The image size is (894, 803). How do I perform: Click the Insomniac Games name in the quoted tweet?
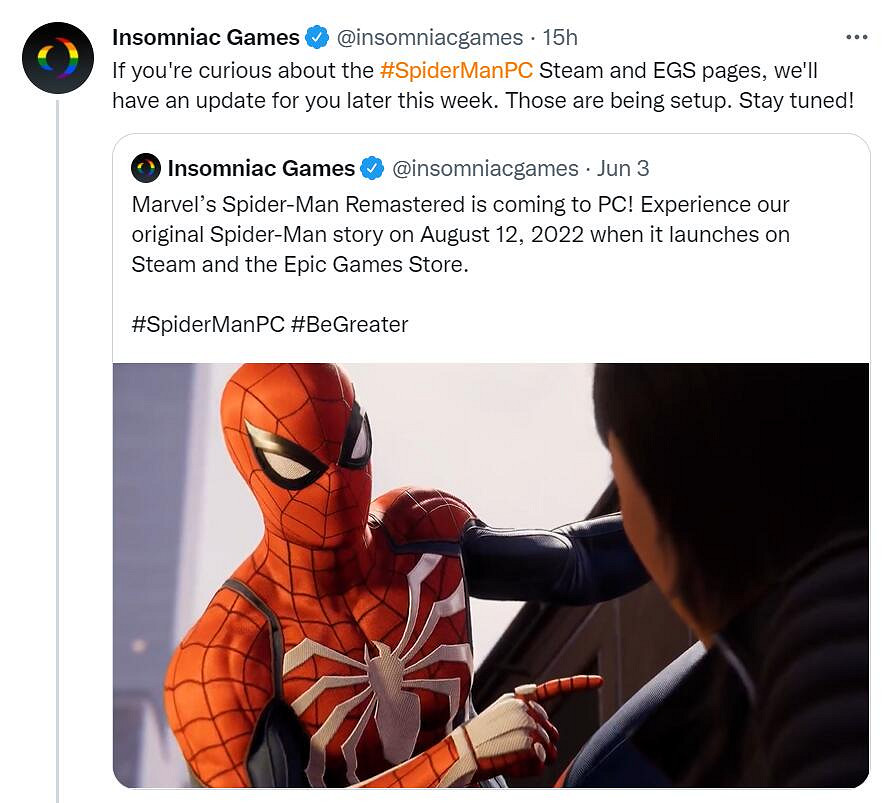click(x=261, y=168)
